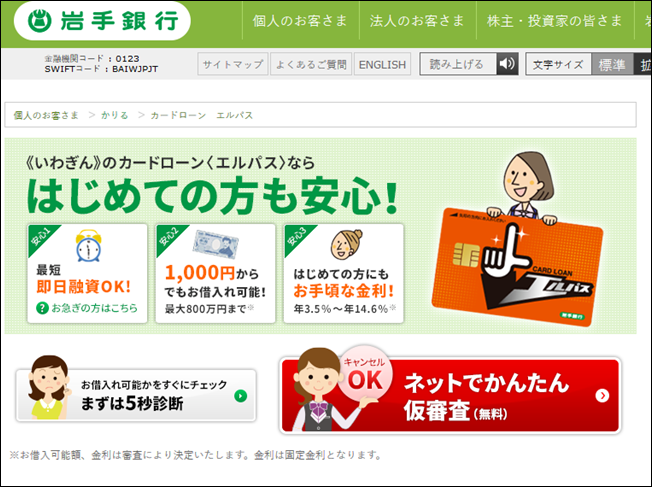Click the SWIFTコード:BAIWJPJT text

(x=101, y=69)
